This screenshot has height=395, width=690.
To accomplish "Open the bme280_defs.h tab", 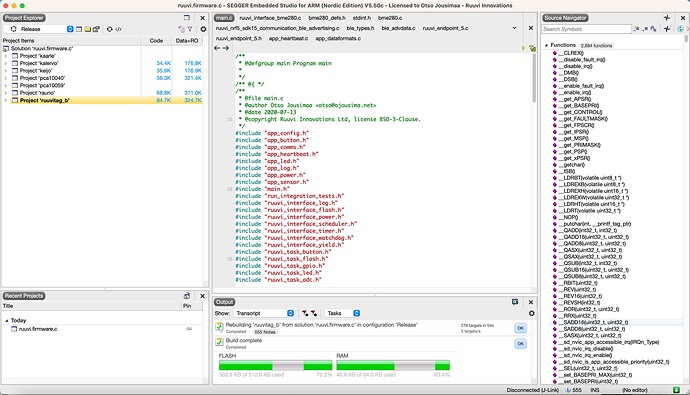I will click(x=327, y=18).
